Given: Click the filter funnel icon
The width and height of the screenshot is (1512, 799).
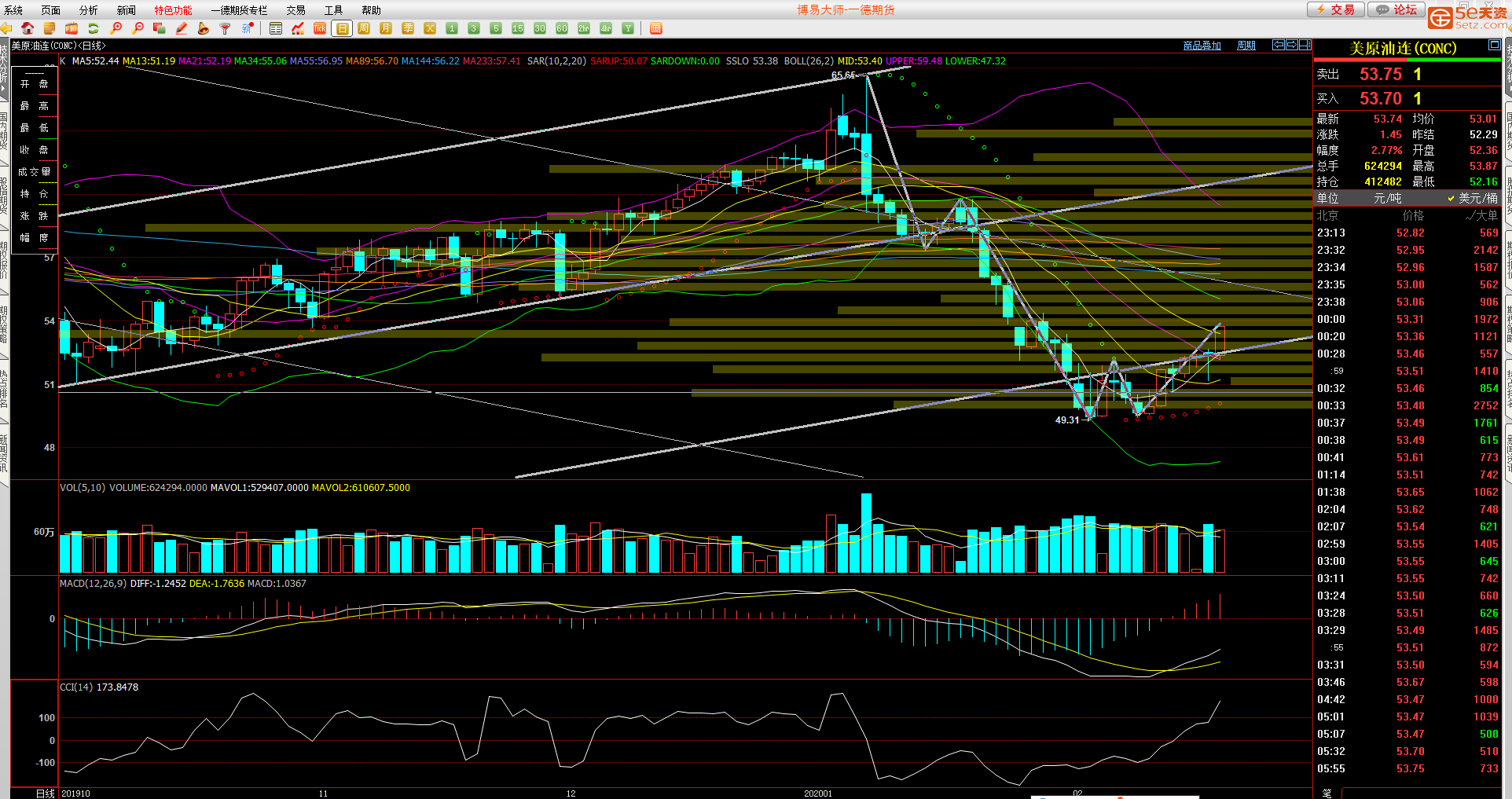Looking at the screenshot, I should point(225,28).
